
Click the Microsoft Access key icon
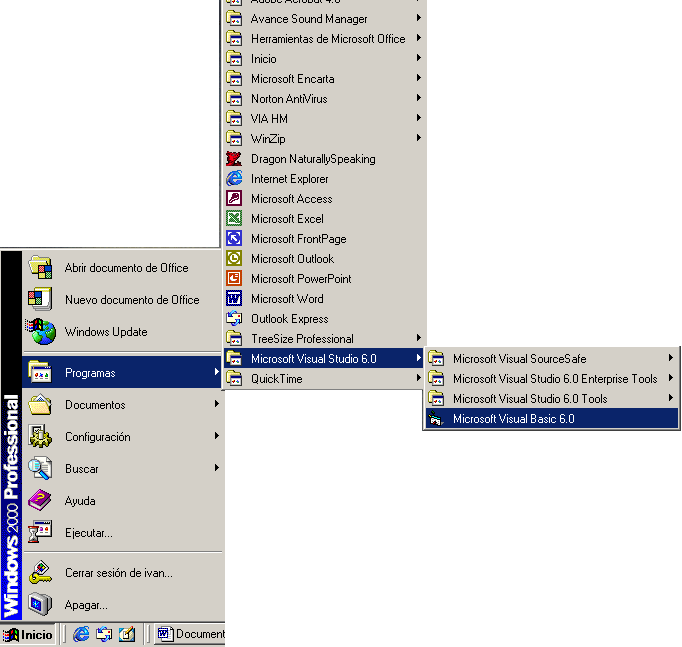(234, 199)
